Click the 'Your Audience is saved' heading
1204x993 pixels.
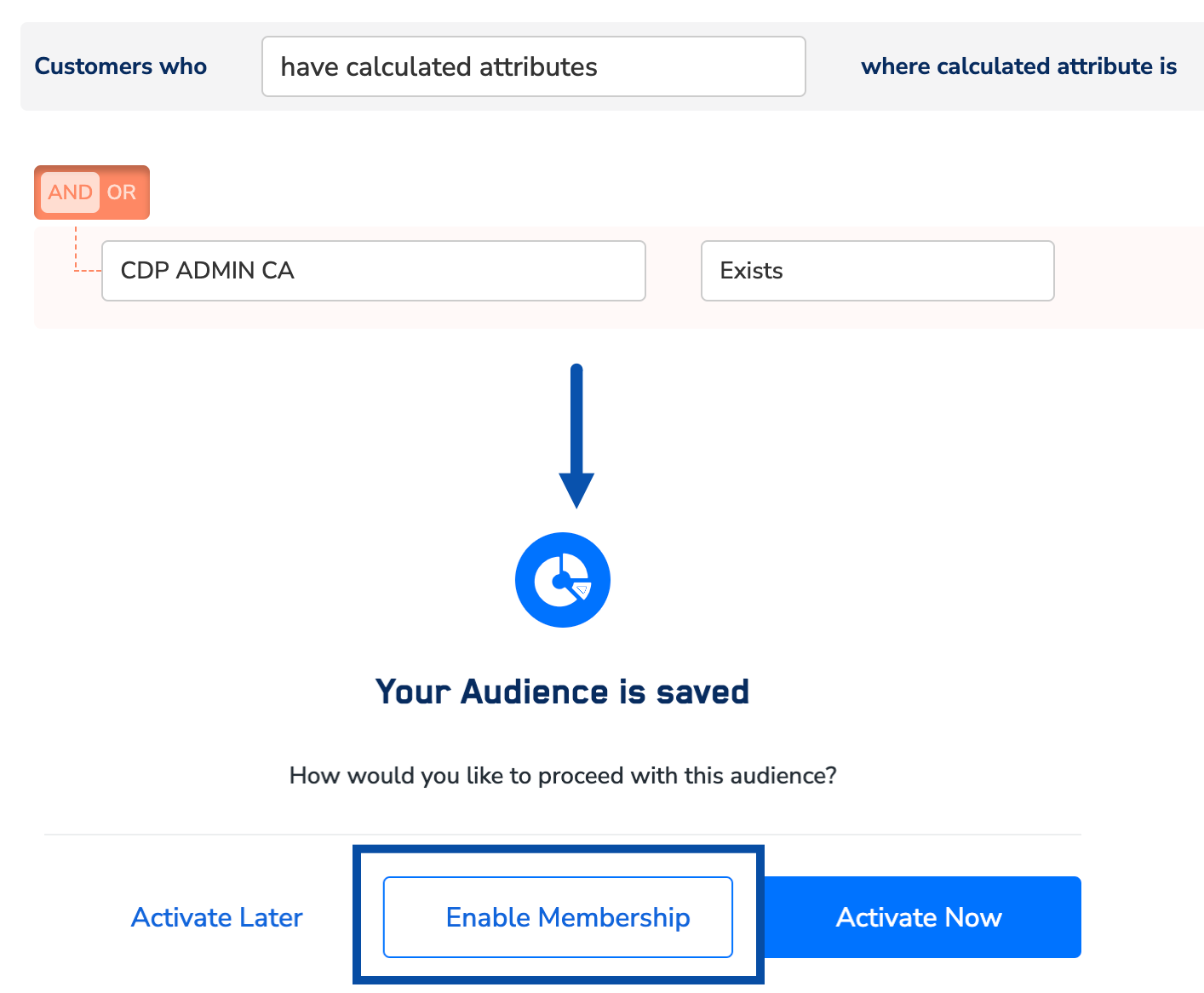[562, 692]
